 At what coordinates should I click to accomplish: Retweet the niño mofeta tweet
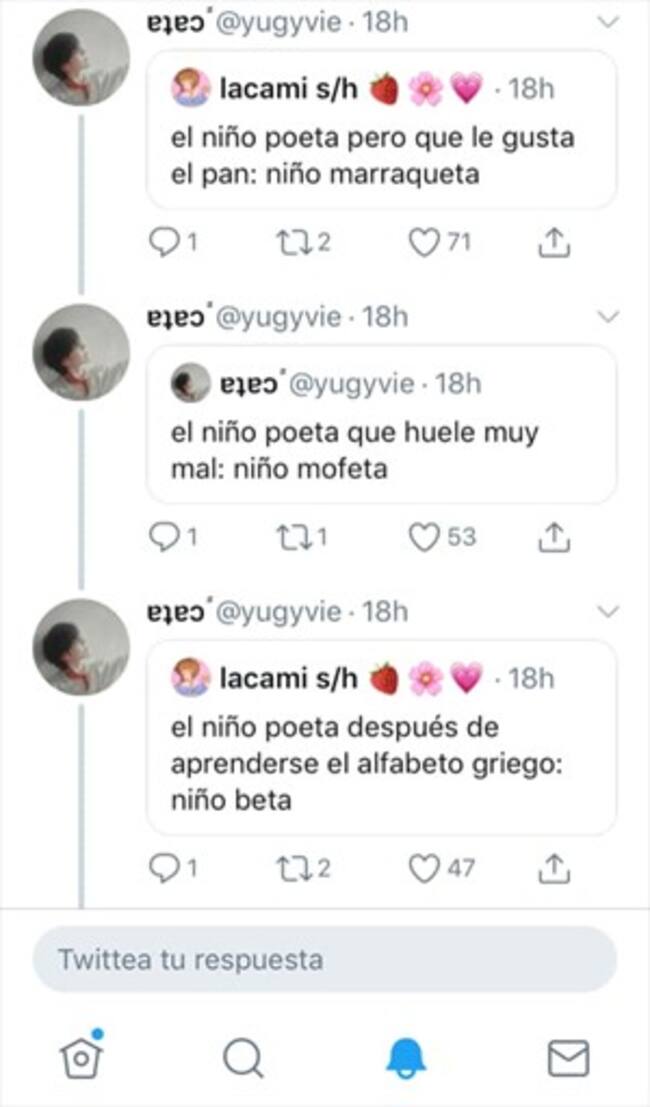pos(295,538)
